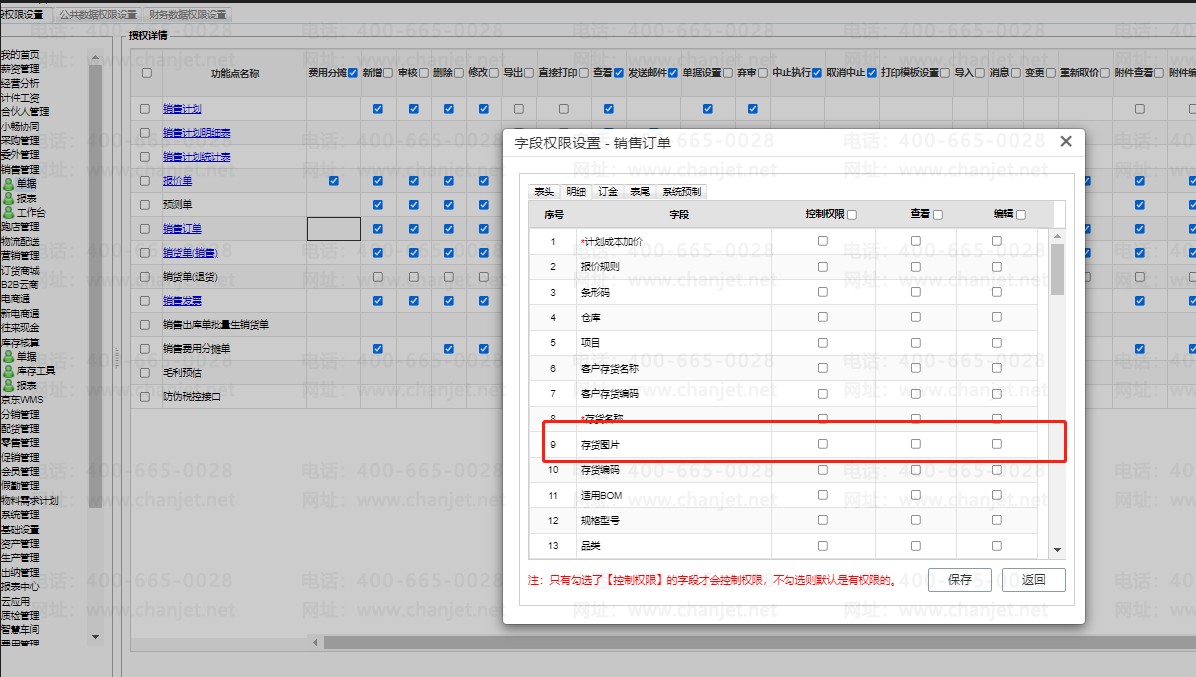Select the 销售计划 row checkbox

145,109
